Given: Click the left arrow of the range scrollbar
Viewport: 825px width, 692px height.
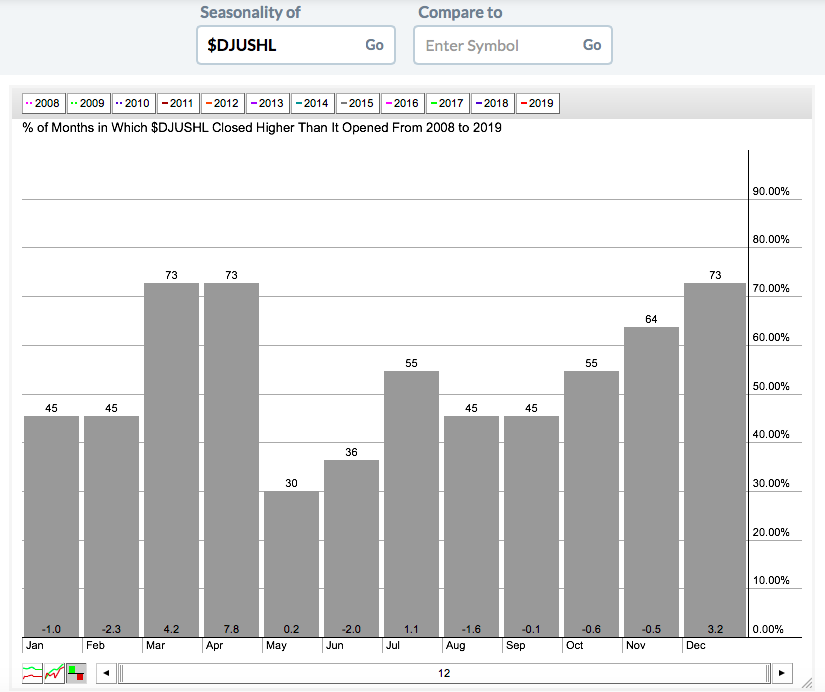Looking at the screenshot, I should pos(106,673).
